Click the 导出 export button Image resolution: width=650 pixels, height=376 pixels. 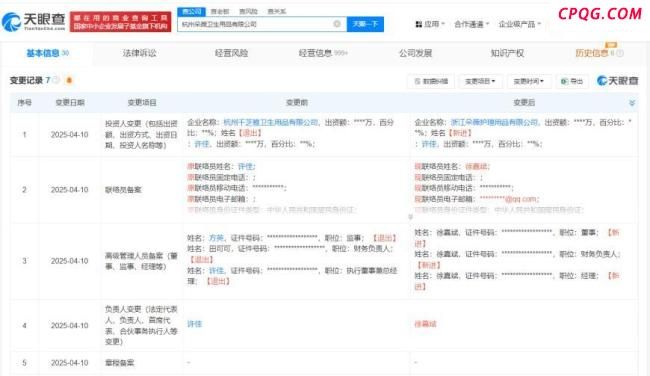pos(572,81)
